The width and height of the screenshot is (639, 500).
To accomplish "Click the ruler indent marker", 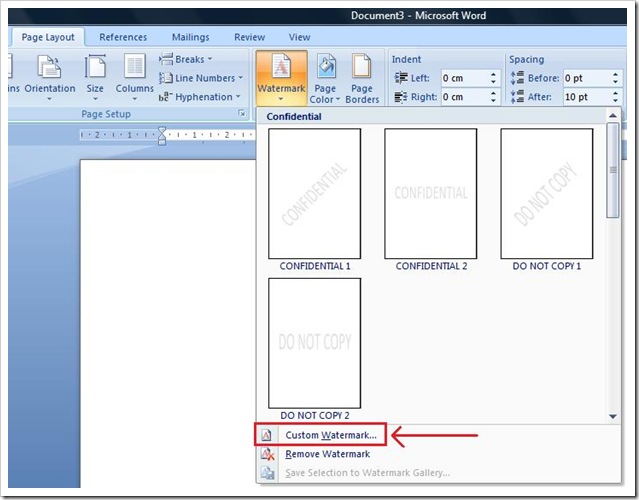I will (x=162, y=135).
